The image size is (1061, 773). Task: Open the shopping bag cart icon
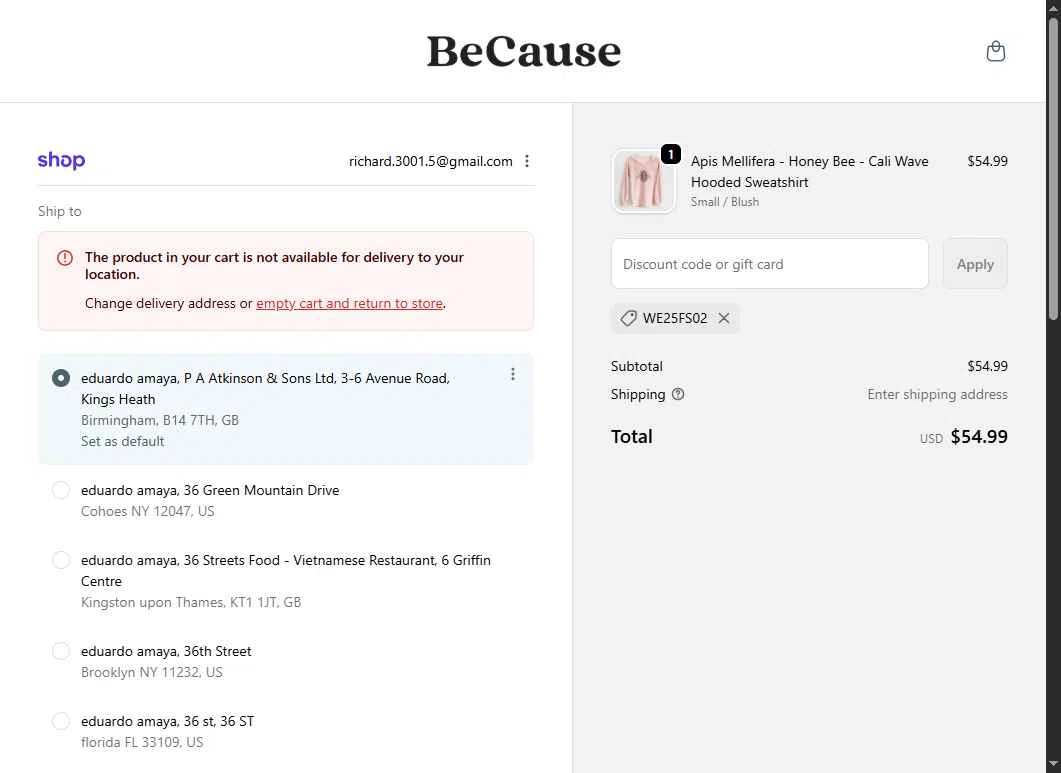pos(995,51)
